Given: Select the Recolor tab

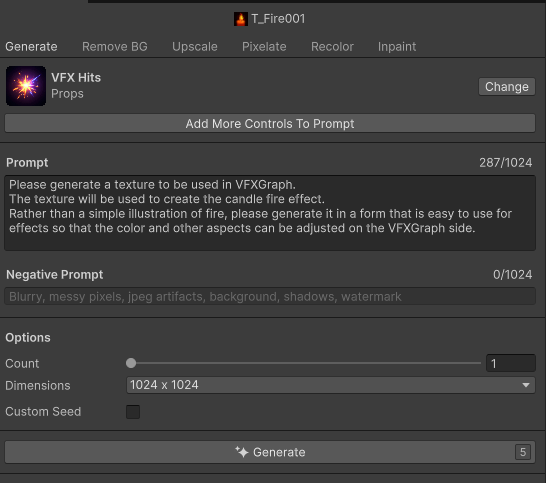Looking at the screenshot, I should click(332, 47).
